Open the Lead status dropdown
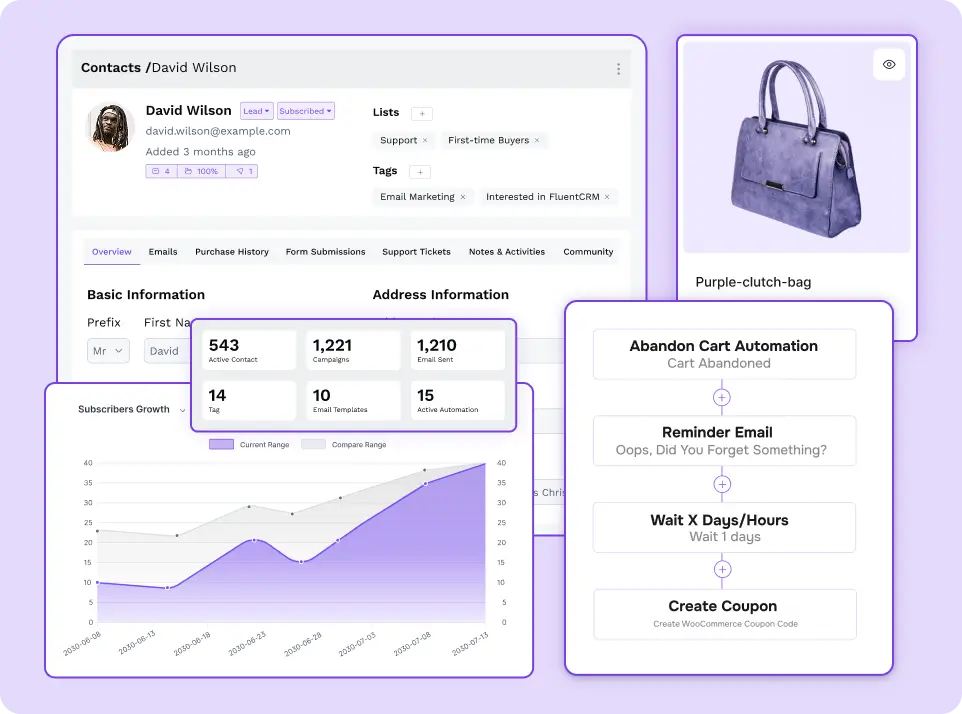 click(256, 110)
